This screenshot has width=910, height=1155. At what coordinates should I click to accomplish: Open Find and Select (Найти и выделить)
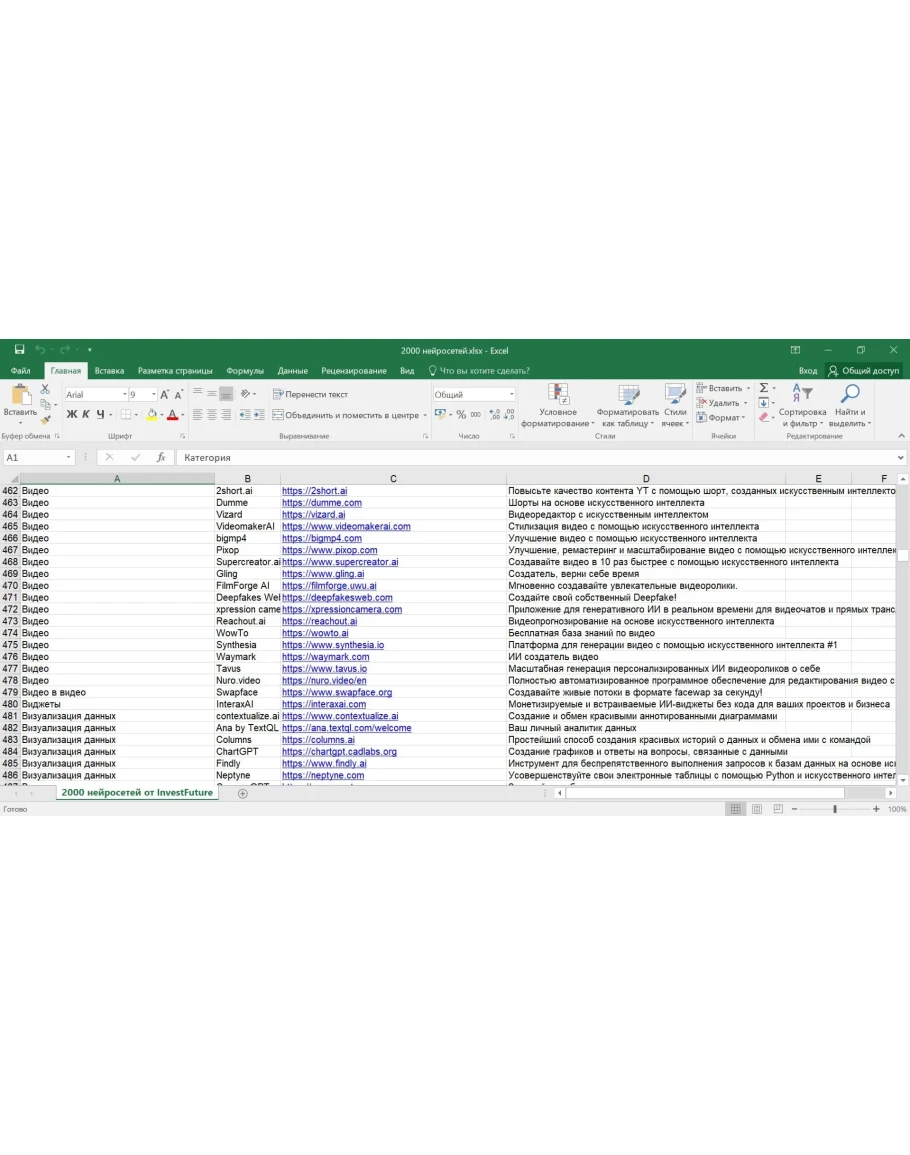tap(850, 405)
